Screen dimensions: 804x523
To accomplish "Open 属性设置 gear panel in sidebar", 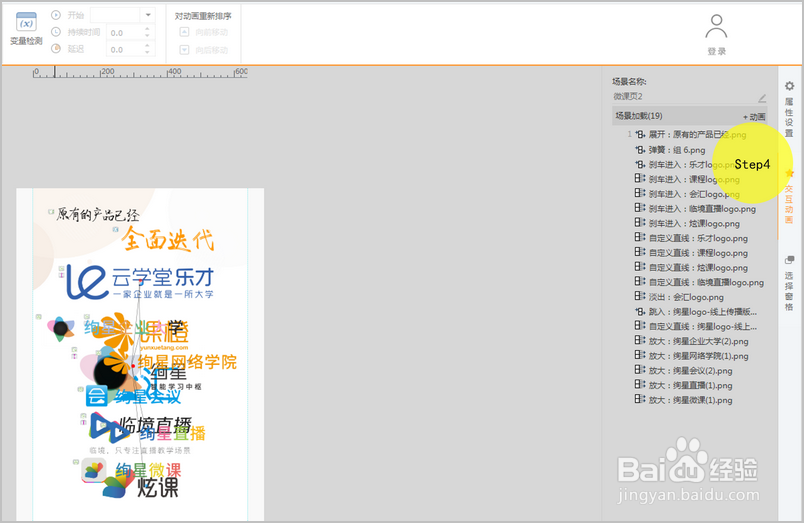I will point(789,109).
